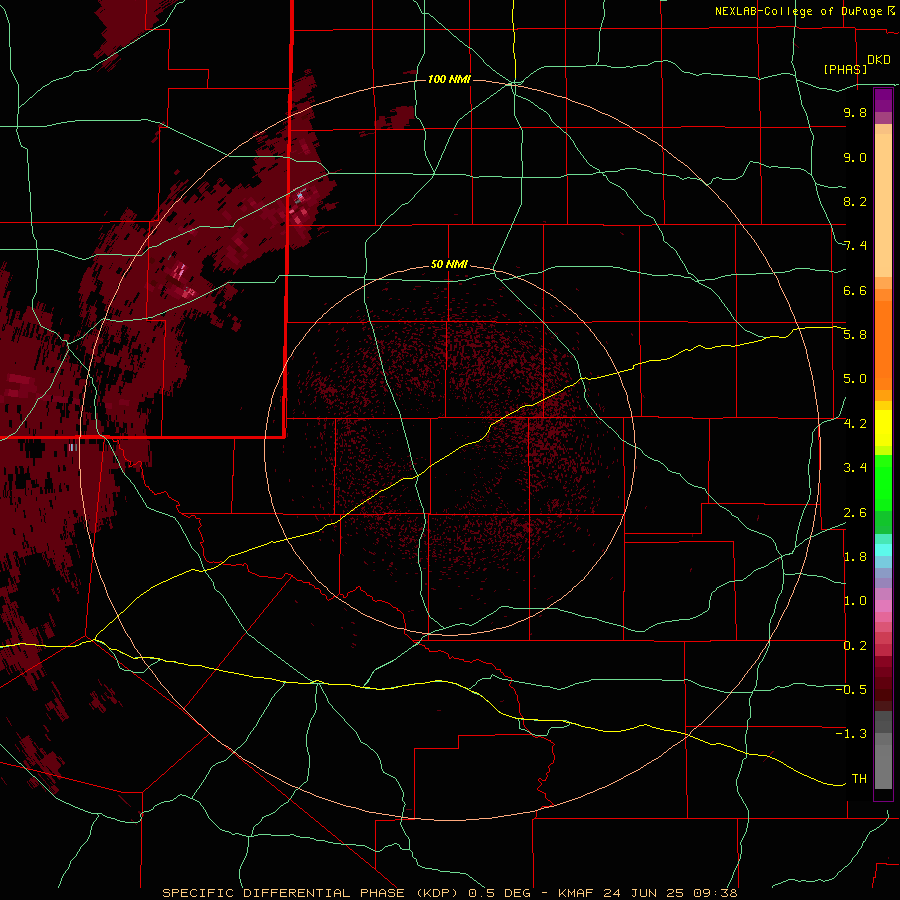Click the NEXLAB-College of DuPage title text
This screenshot has height=900, width=900.
pyautogui.click(x=798, y=11)
